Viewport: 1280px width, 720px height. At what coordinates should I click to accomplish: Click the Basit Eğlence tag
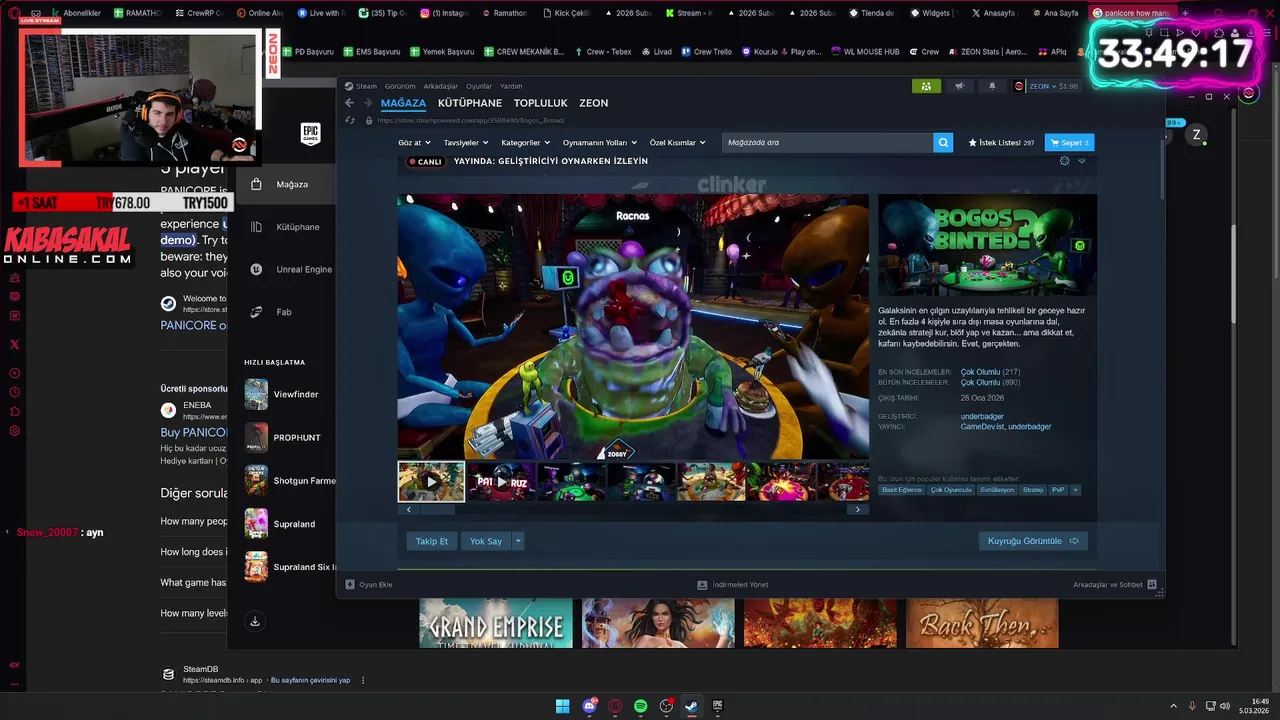click(x=902, y=490)
